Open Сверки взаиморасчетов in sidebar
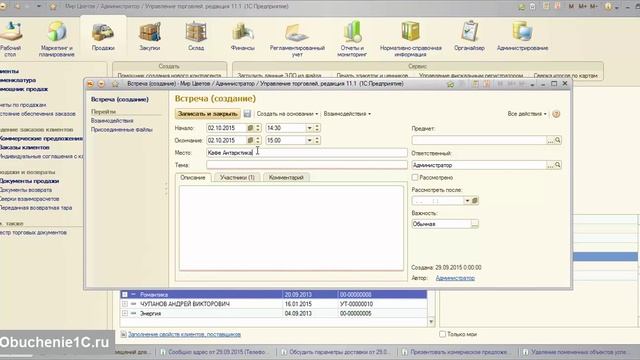This screenshot has width=640, height=360. point(30,199)
